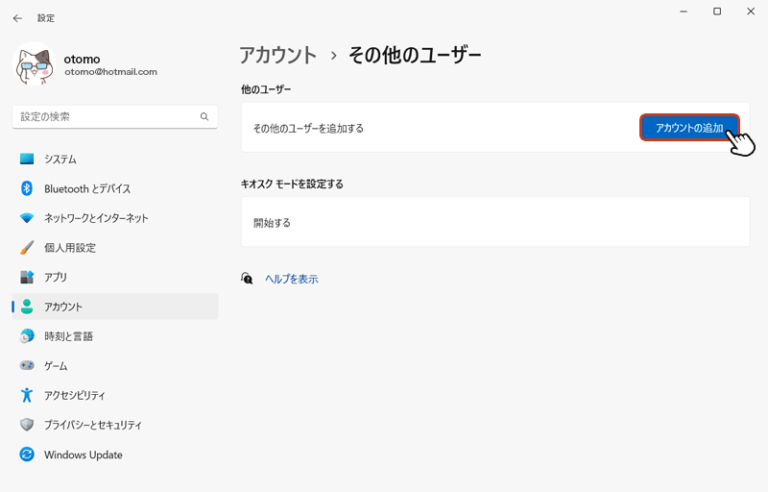Image resolution: width=768 pixels, height=492 pixels.
Task: Click the 個人用設定 paintbrush icon
Action: pos(27,247)
